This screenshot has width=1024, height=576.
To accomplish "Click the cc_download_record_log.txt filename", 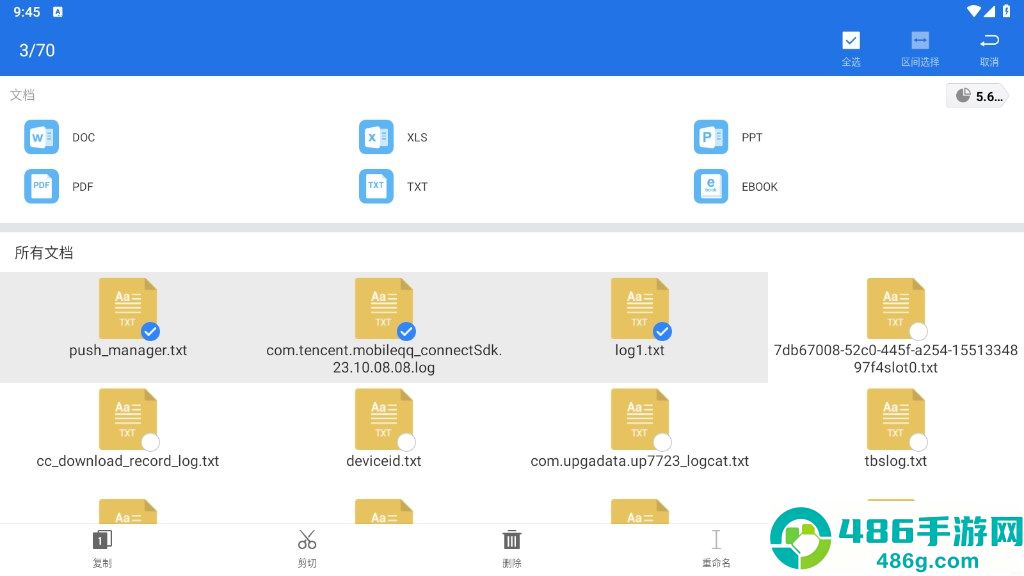I will (128, 461).
